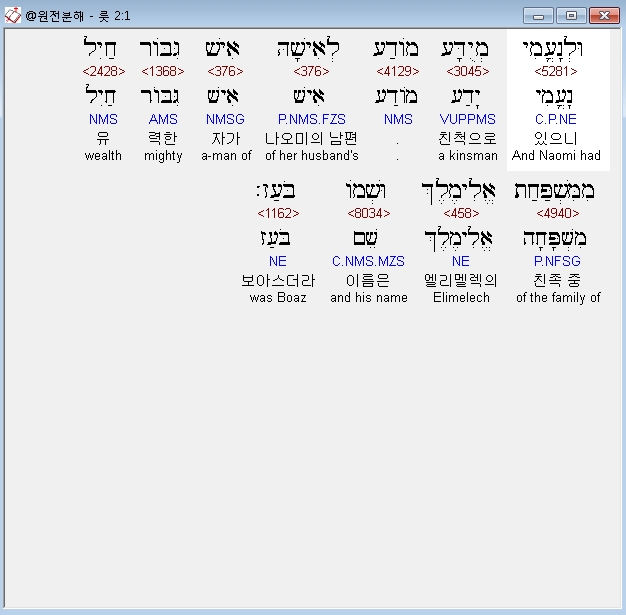The image size is (626, 615).
Task: Click Hebrew word above <458>
Action: (x=458, y=191)
